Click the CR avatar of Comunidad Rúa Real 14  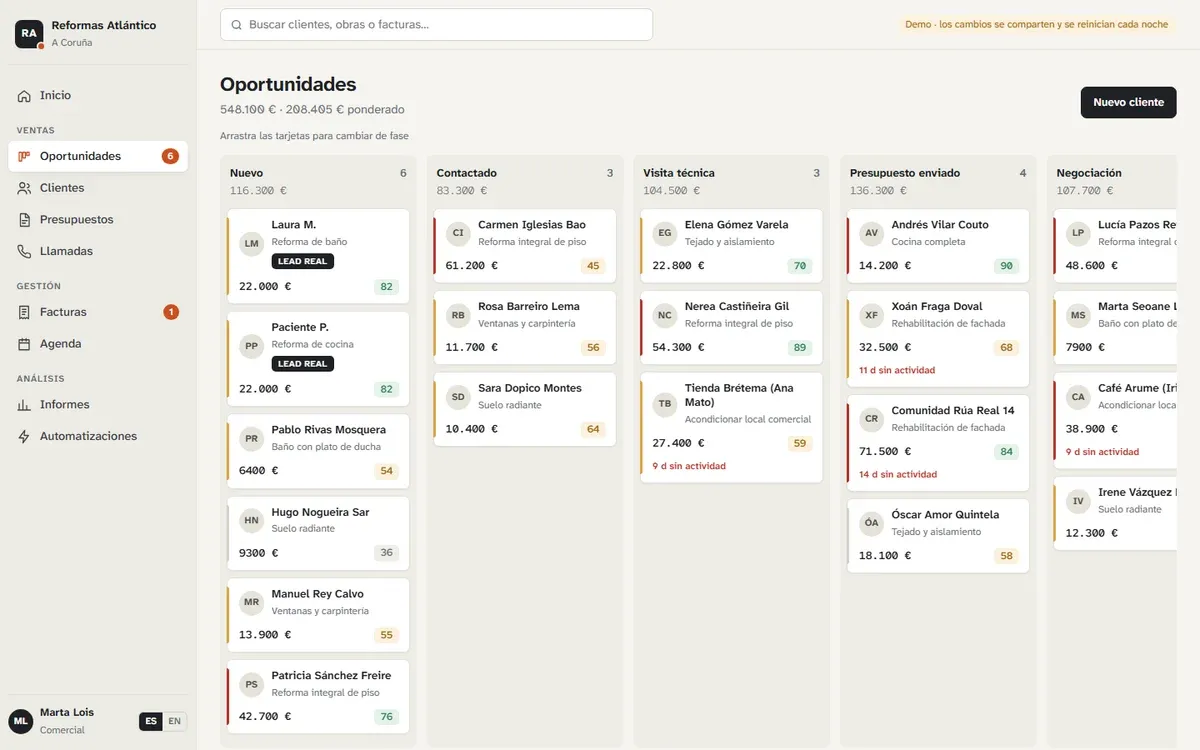[872, 419]
